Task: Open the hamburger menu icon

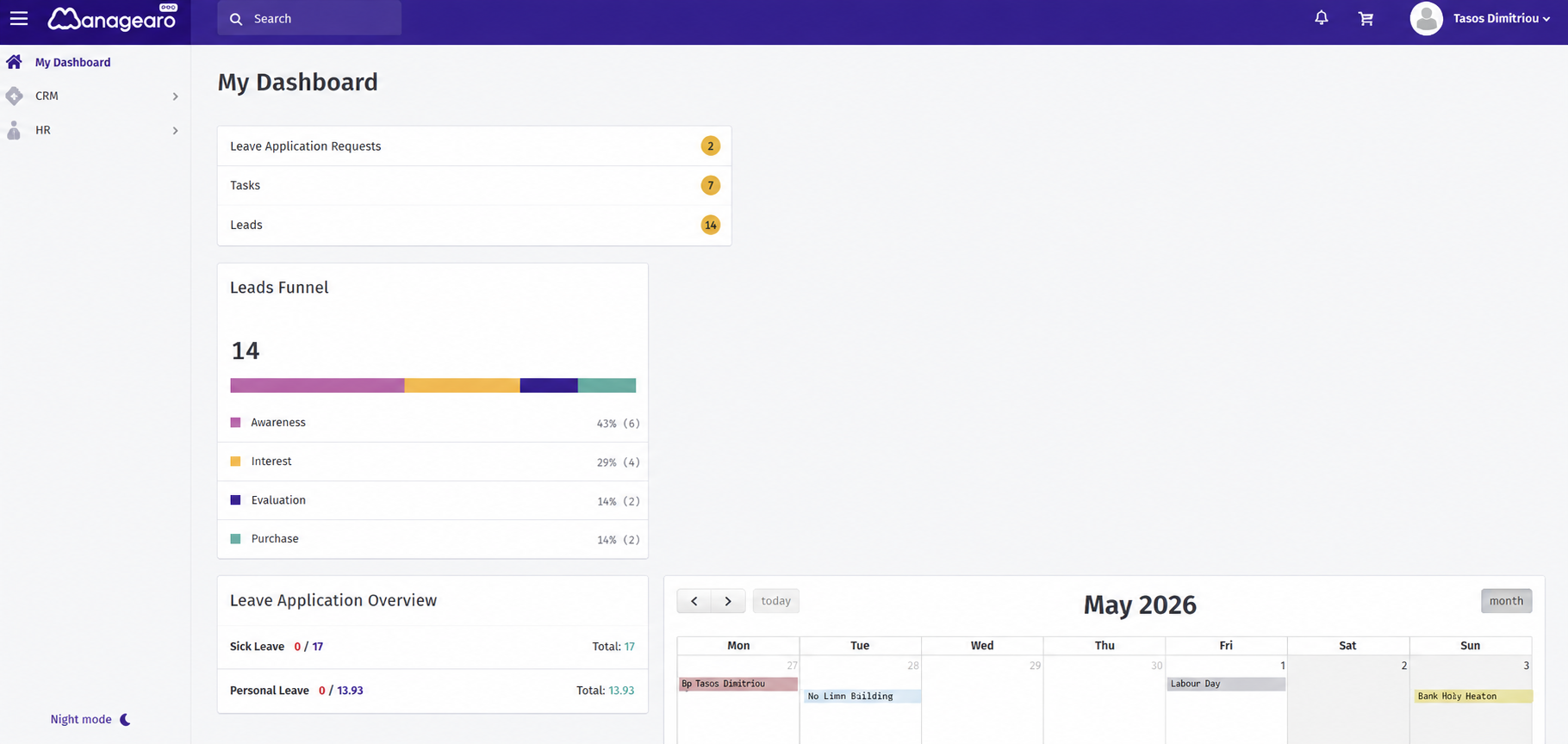Action: [x=18, y=18]
